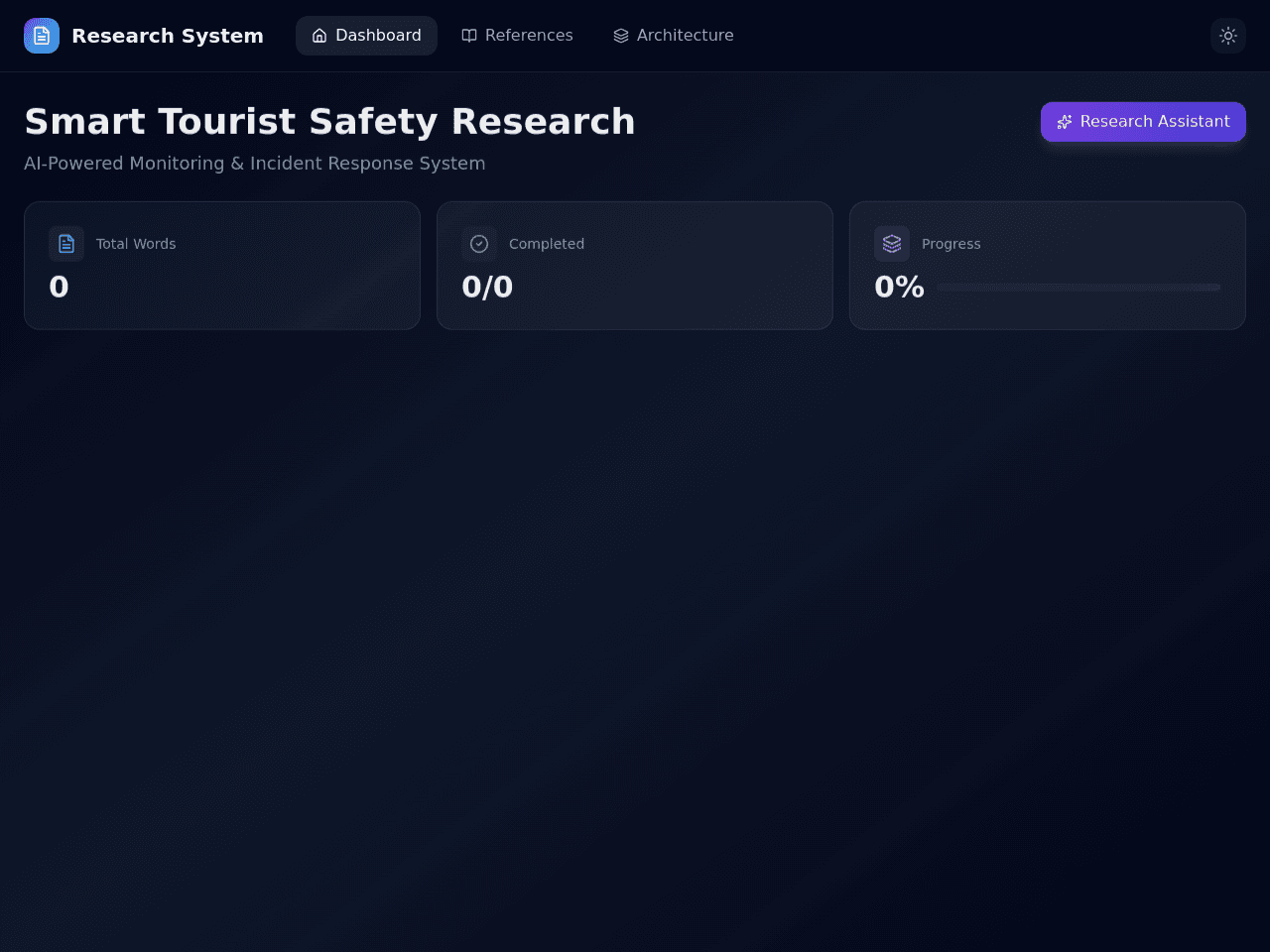The height and width of the screenshot is (952, 1270).
Task: Click the "Smart Tourist Safety Research" heading
Action: [329, 122]
